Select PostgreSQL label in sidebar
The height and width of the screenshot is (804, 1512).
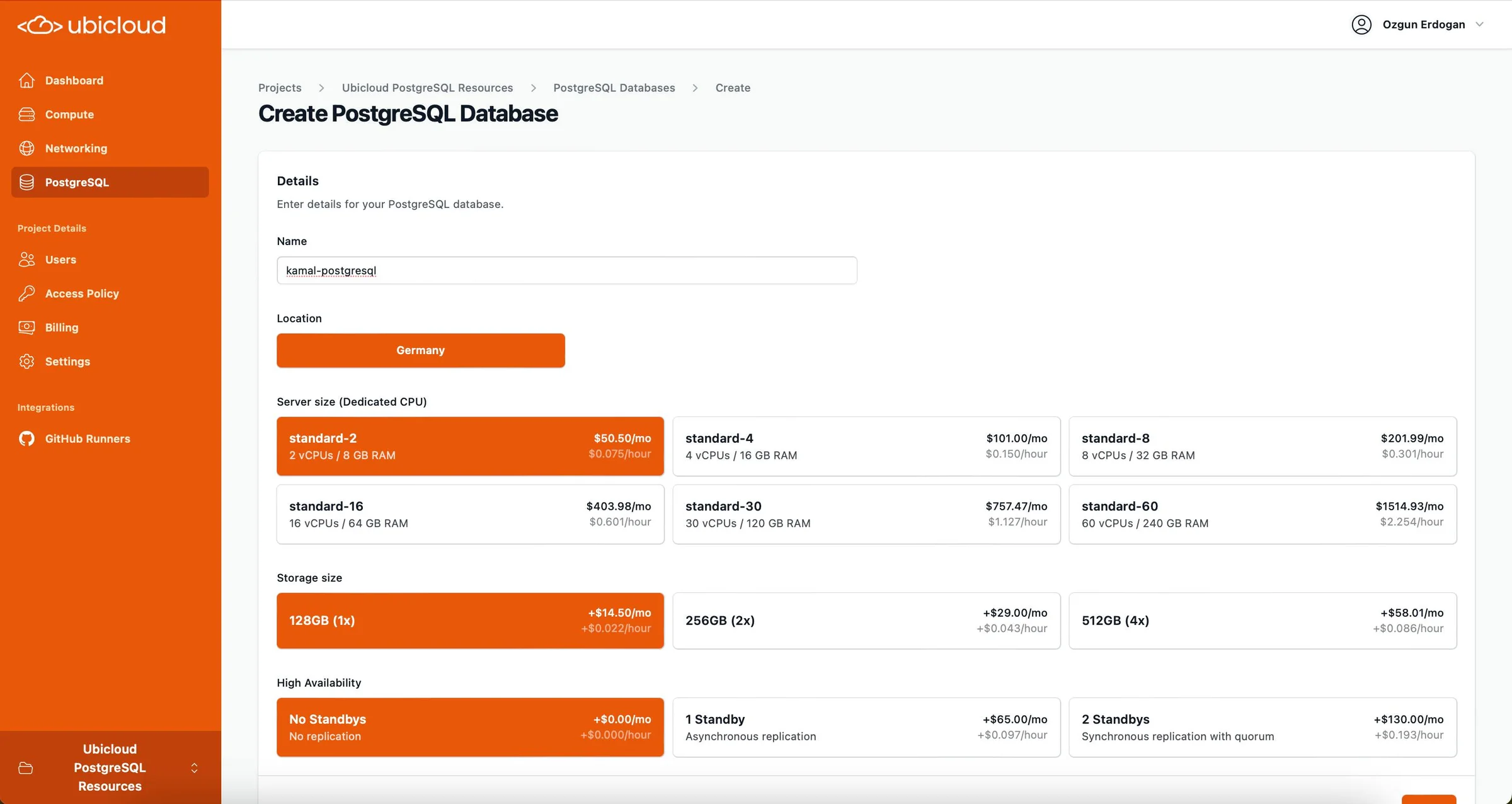pos(77,183)
